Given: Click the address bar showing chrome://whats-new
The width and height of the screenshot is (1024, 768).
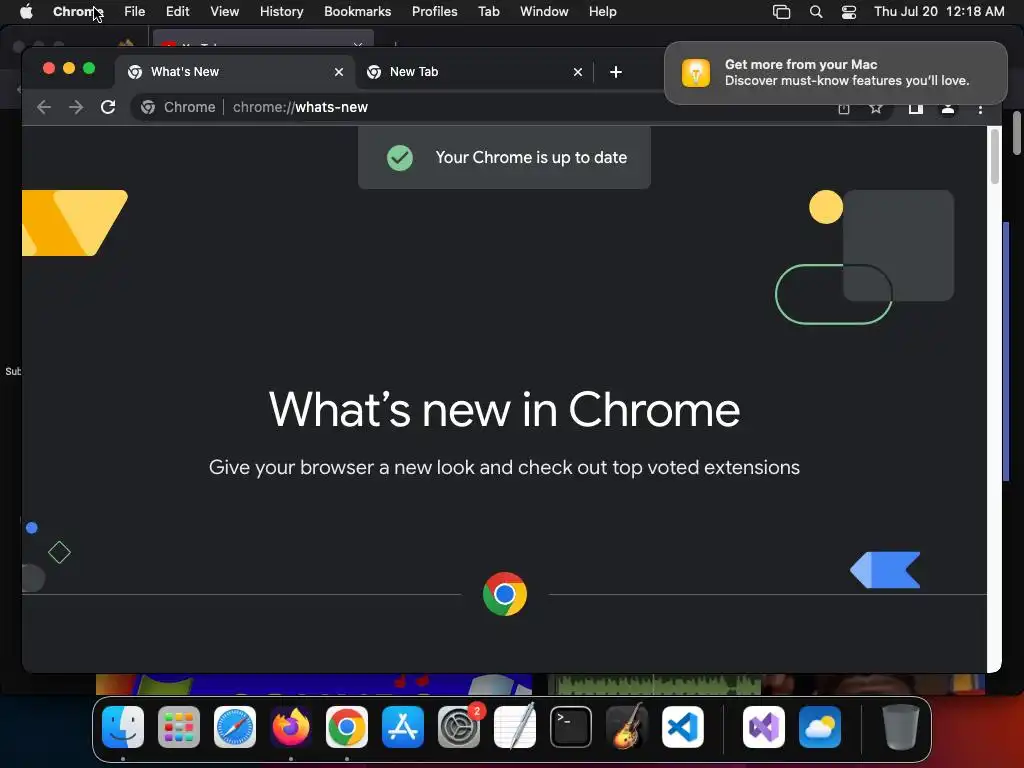Looking at the screenshot, I should click(509, 107).
